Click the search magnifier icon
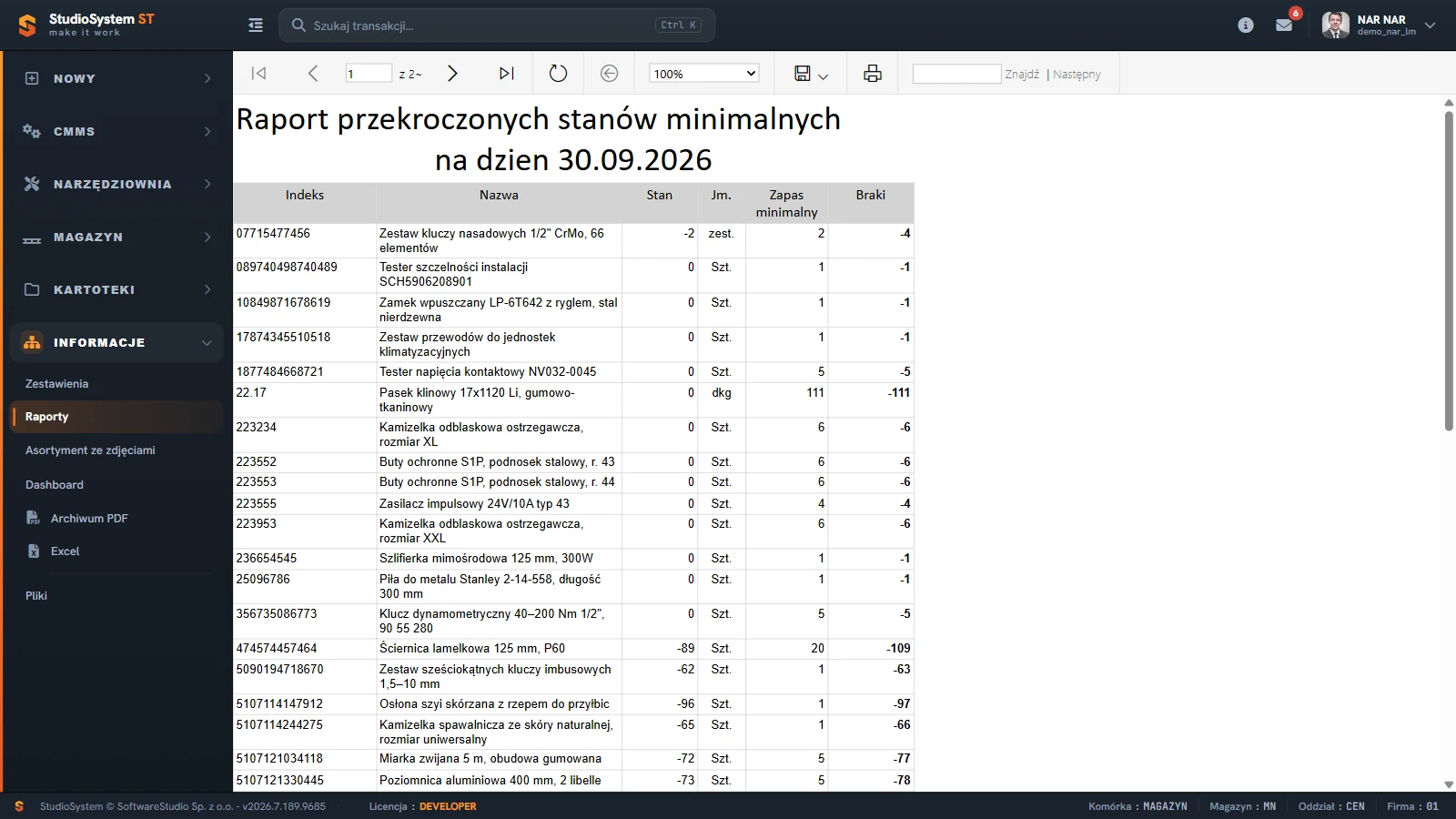 click(298, 25)
